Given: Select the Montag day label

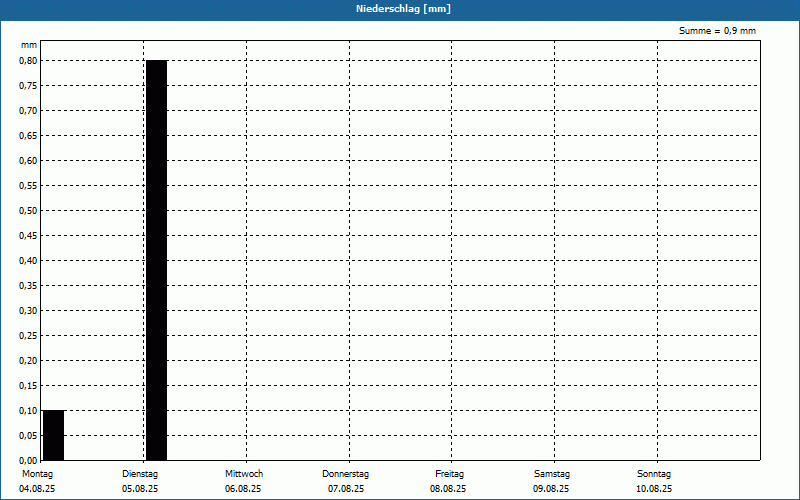Looking at the screenshot, I should point(37,474).
